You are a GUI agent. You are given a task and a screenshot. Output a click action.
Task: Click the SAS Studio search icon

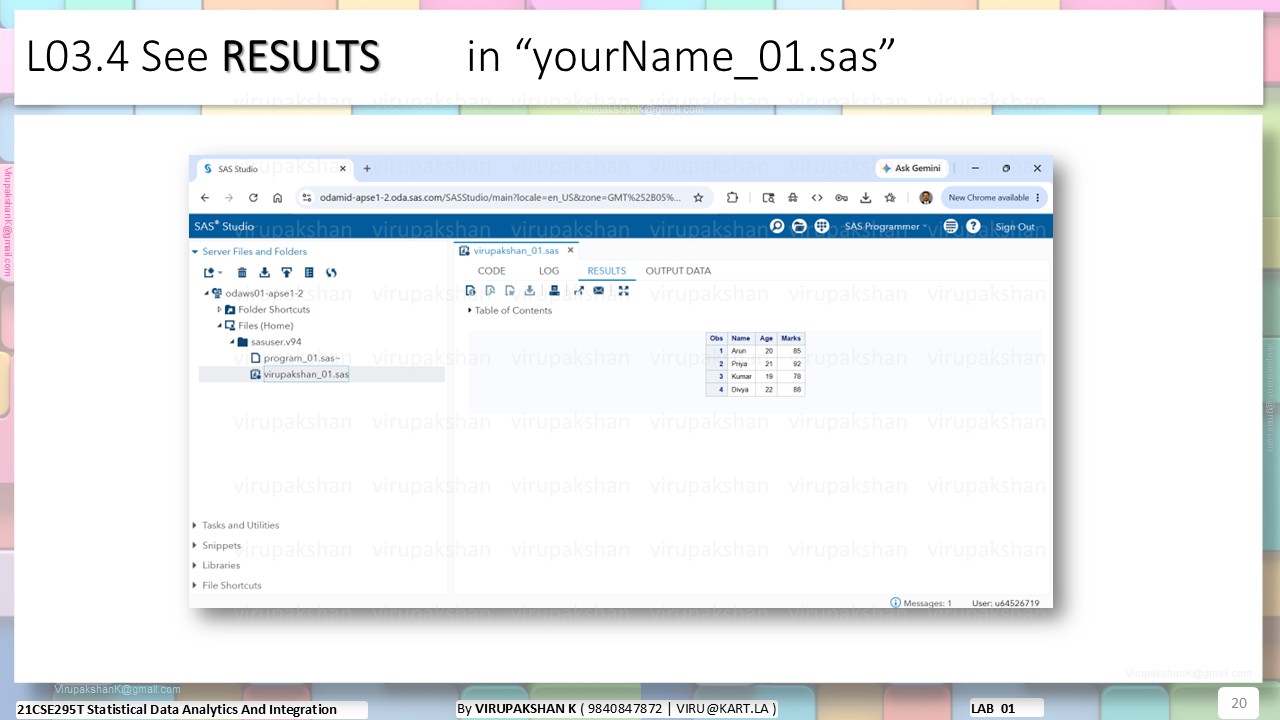(777, 226)
